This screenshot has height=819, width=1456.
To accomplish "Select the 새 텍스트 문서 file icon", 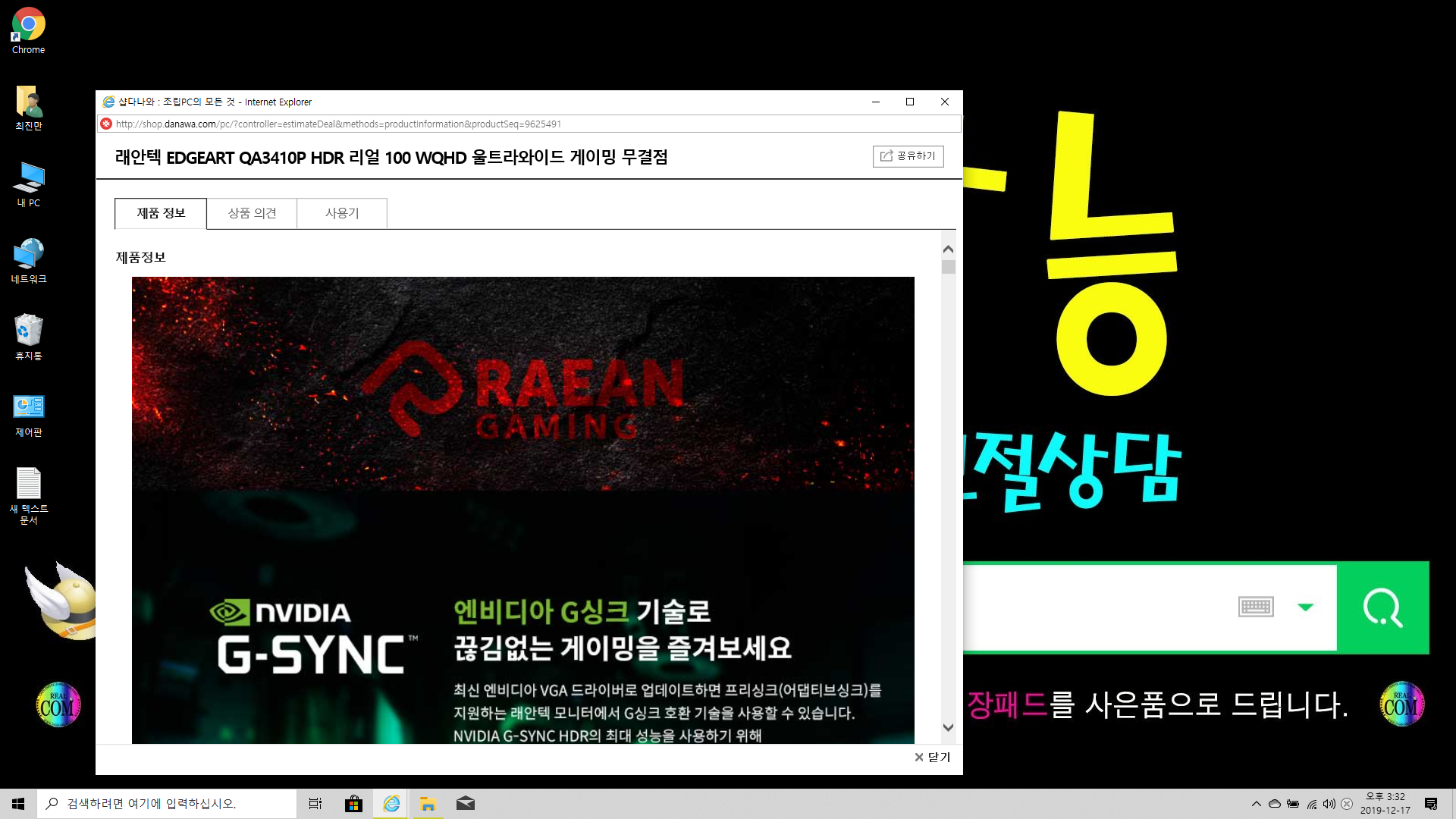I will [28, 497].
